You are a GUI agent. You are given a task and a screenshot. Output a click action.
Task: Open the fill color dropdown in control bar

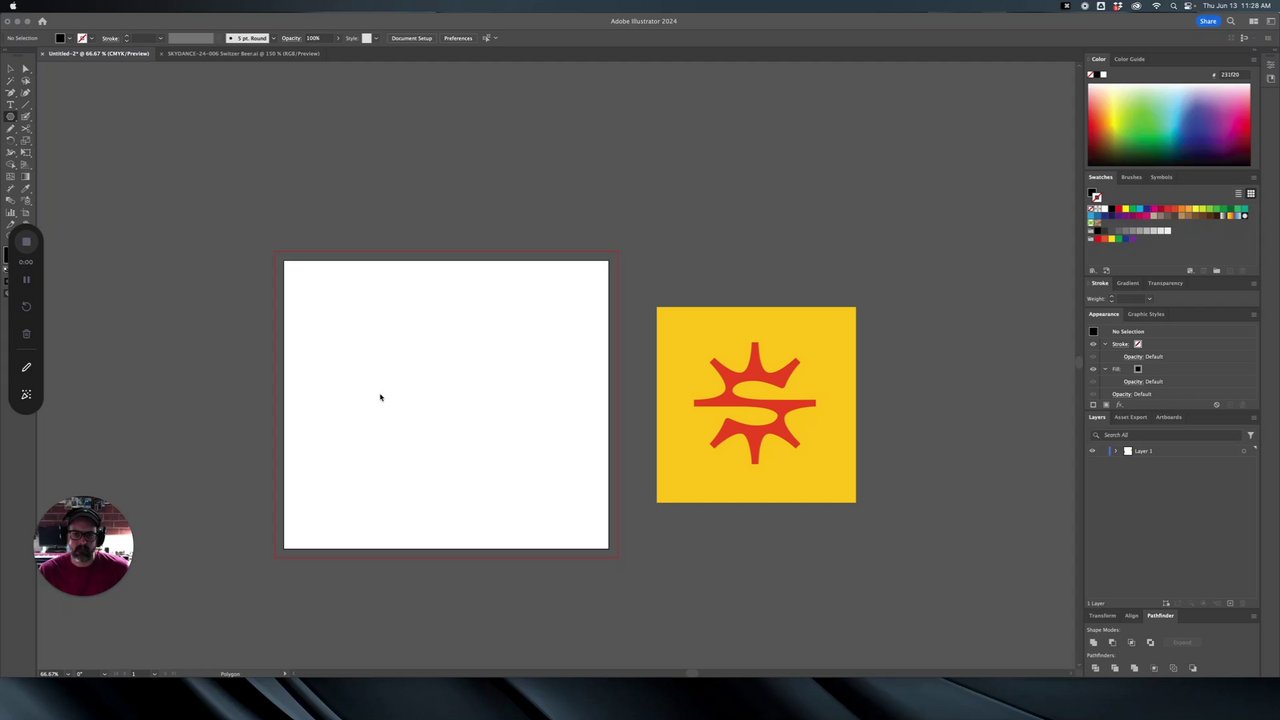[70, 38]
